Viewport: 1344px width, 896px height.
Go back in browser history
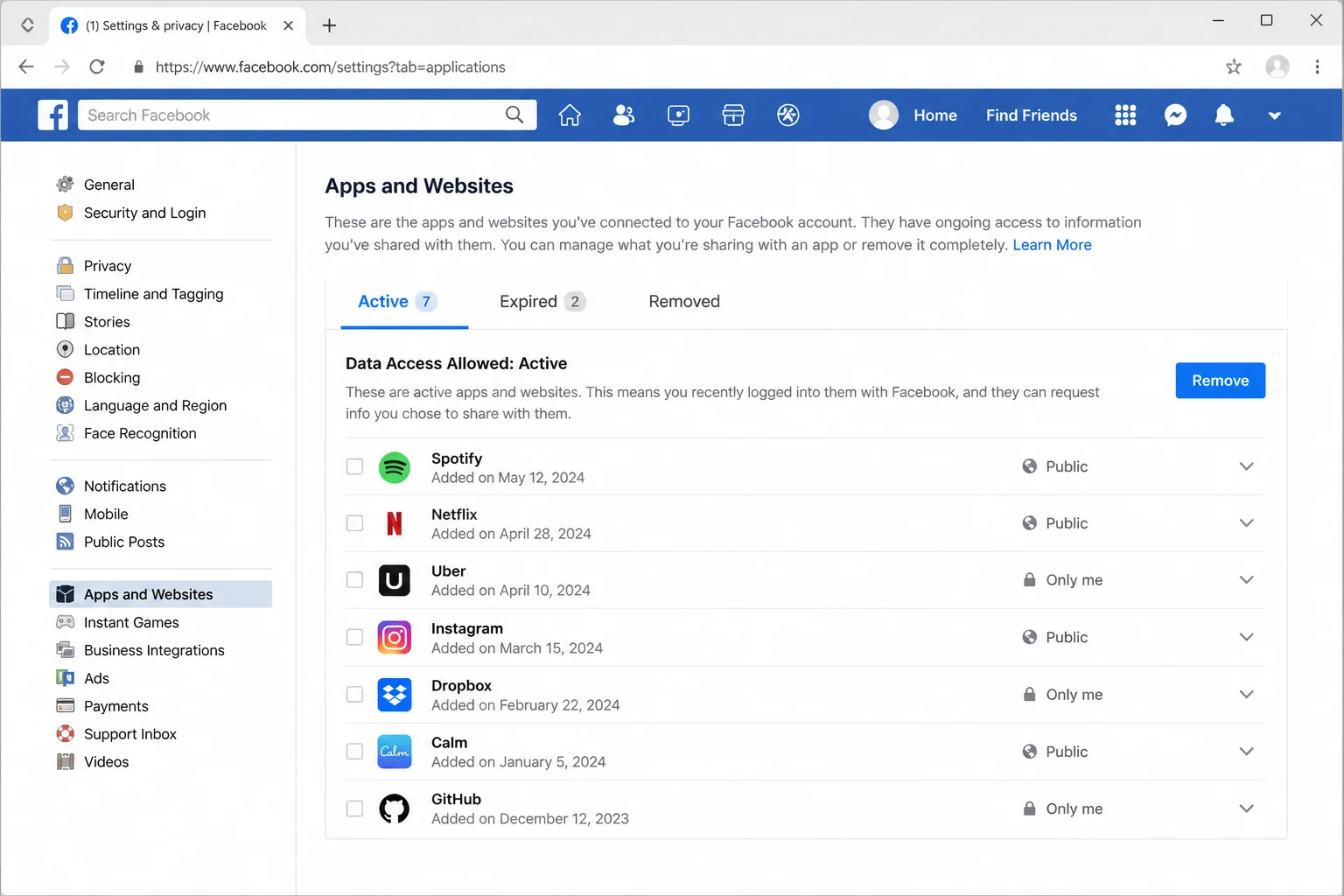click(26, 66)
